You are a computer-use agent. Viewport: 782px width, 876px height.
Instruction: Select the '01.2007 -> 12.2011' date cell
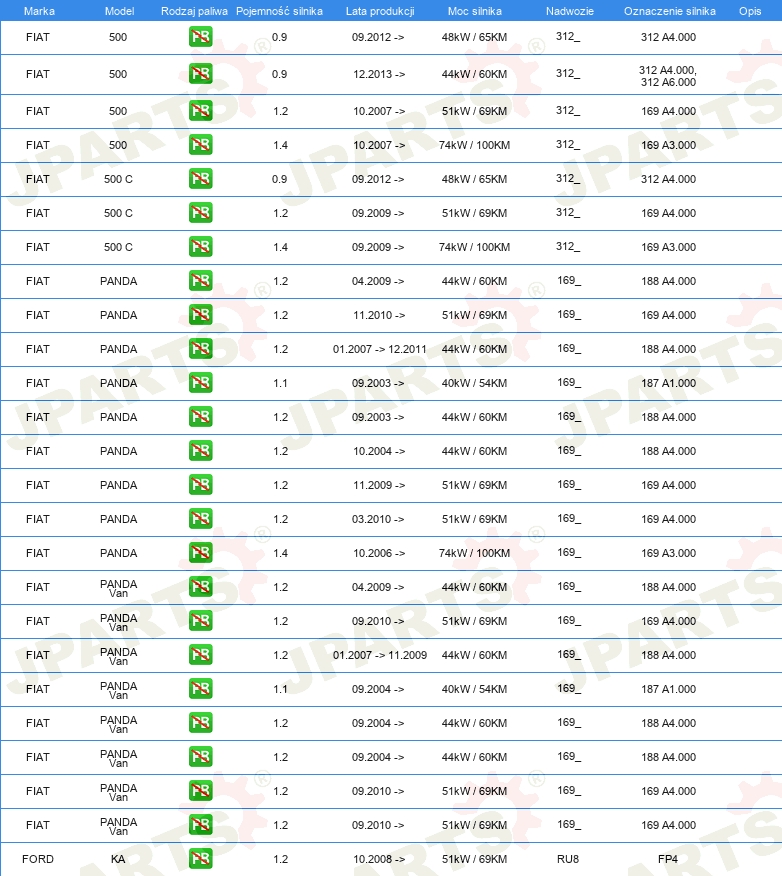[380, 349]
